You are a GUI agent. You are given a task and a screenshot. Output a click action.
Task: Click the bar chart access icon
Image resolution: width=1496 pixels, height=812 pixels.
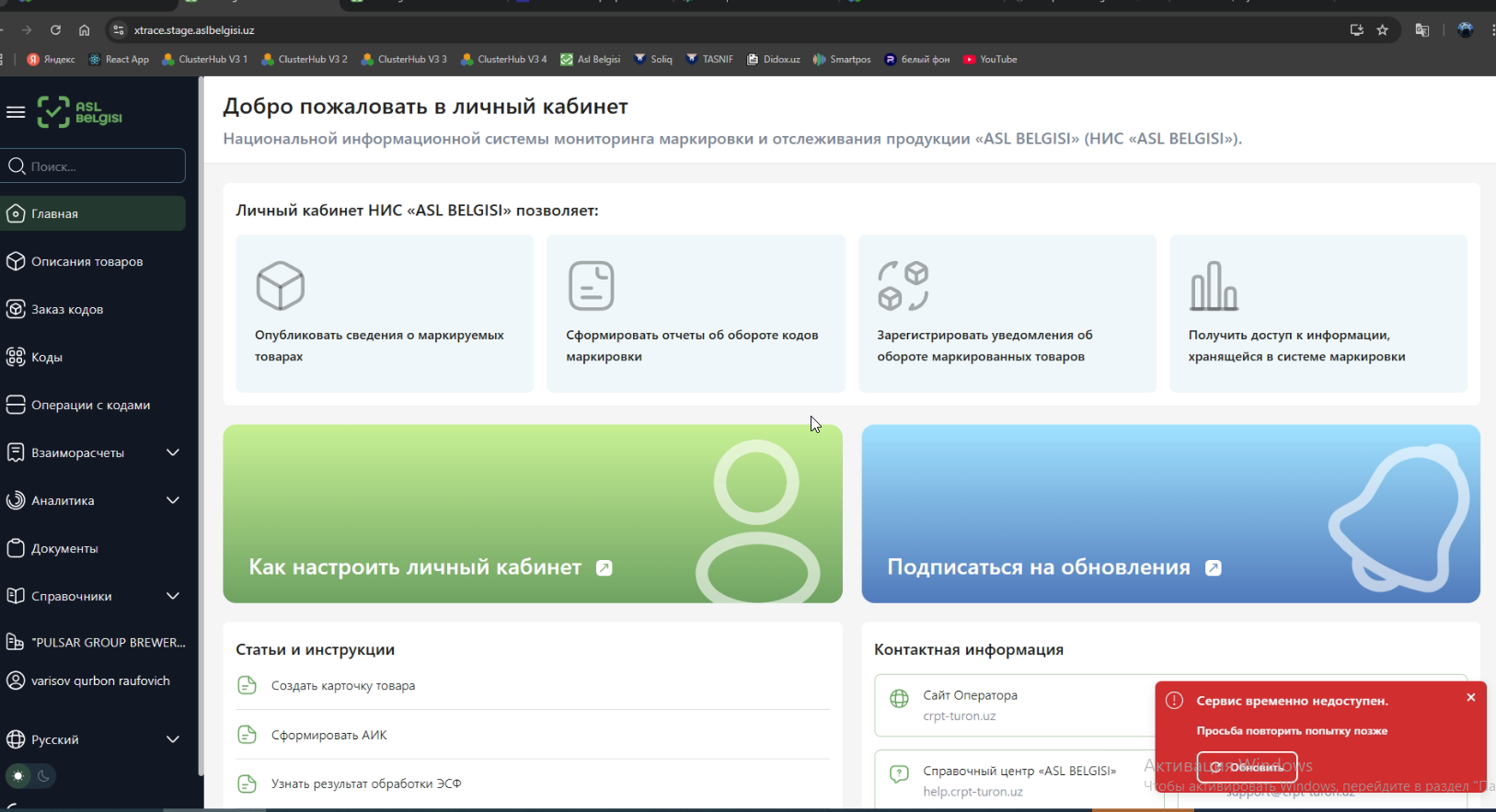pos(1214,285)
